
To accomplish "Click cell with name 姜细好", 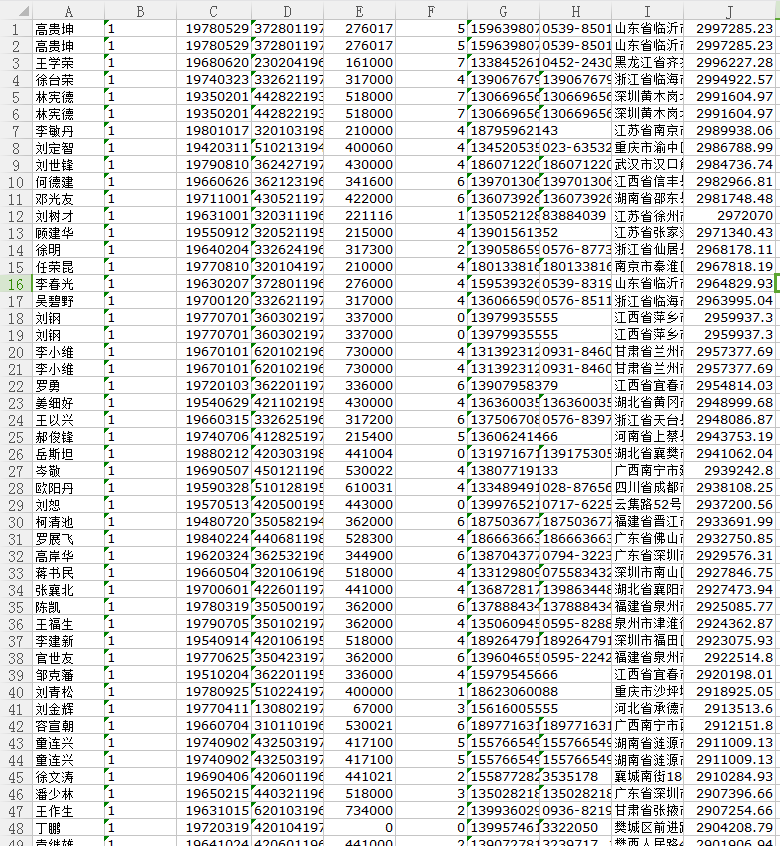I will (68, 403).
